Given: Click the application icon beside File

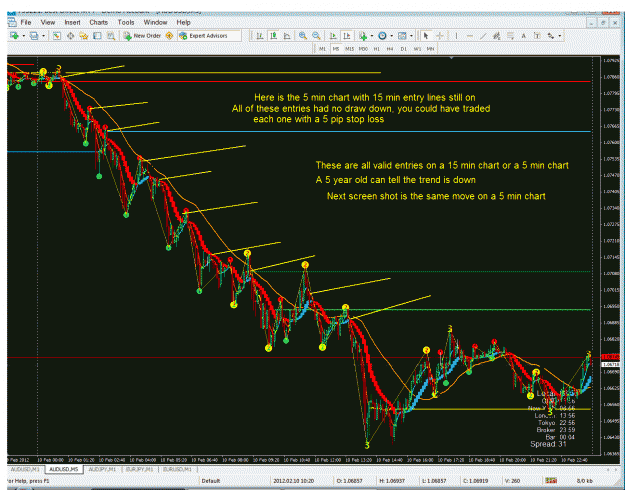Looking at the screenshot, I should pyautogui.click(x=12, y=22).
